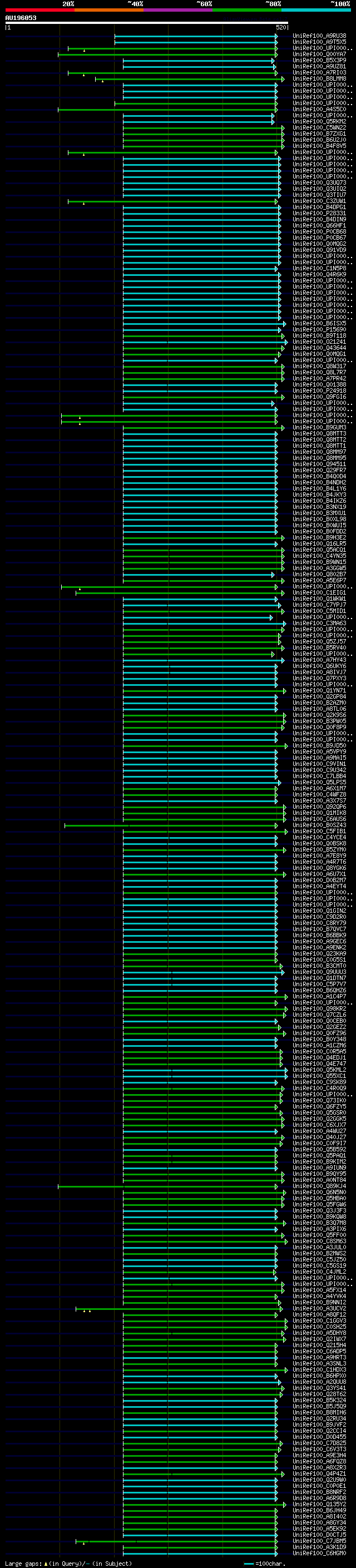
Task: Click the cyan ~100% identity legend segment
Action: click(x=316, y=10)
